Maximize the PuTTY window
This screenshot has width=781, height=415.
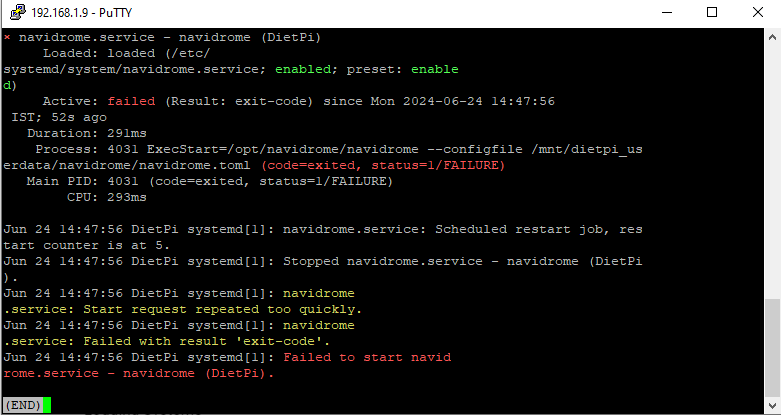[x=712, y=12]
